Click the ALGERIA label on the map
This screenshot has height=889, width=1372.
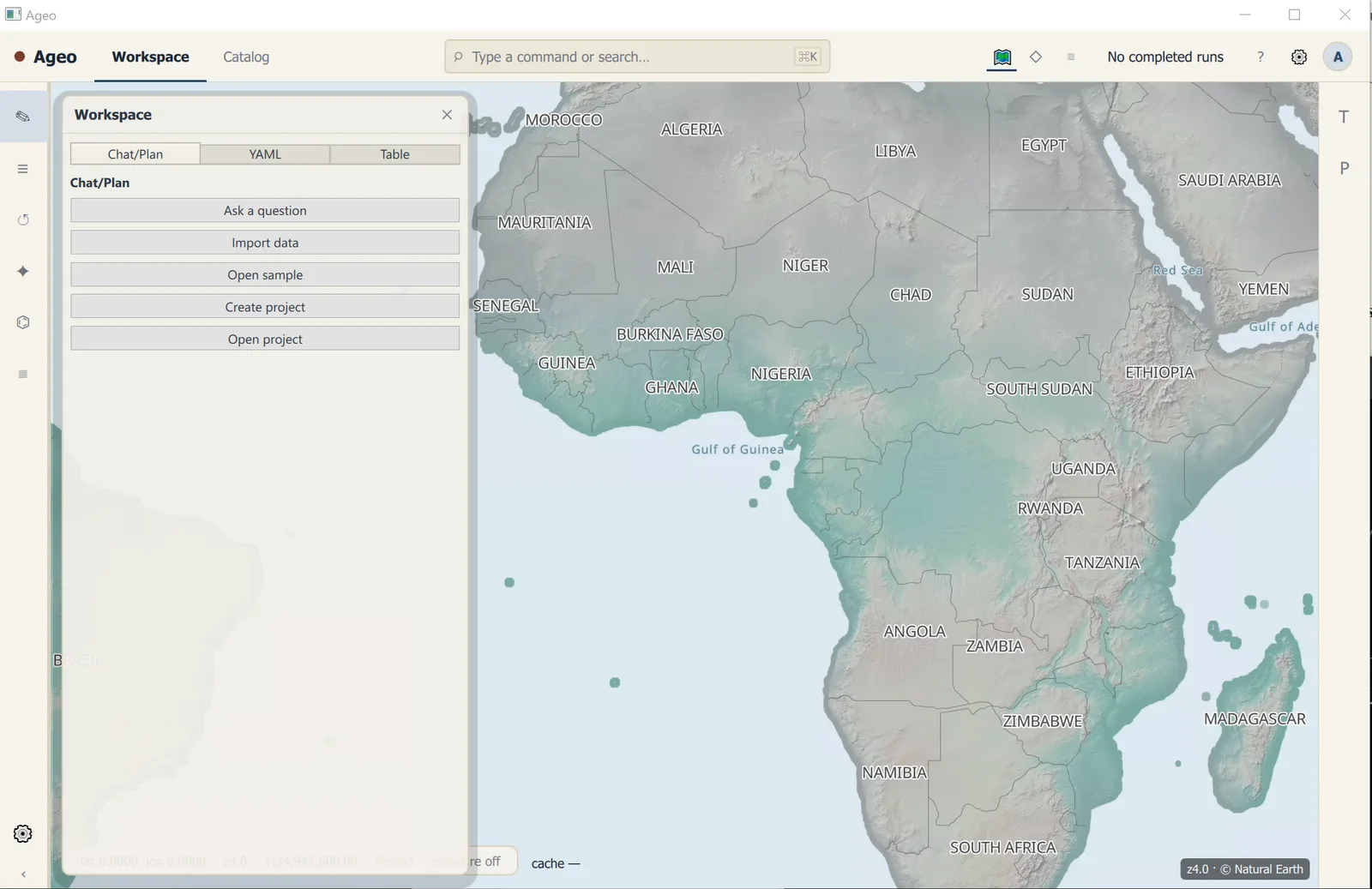pos(691,129)
